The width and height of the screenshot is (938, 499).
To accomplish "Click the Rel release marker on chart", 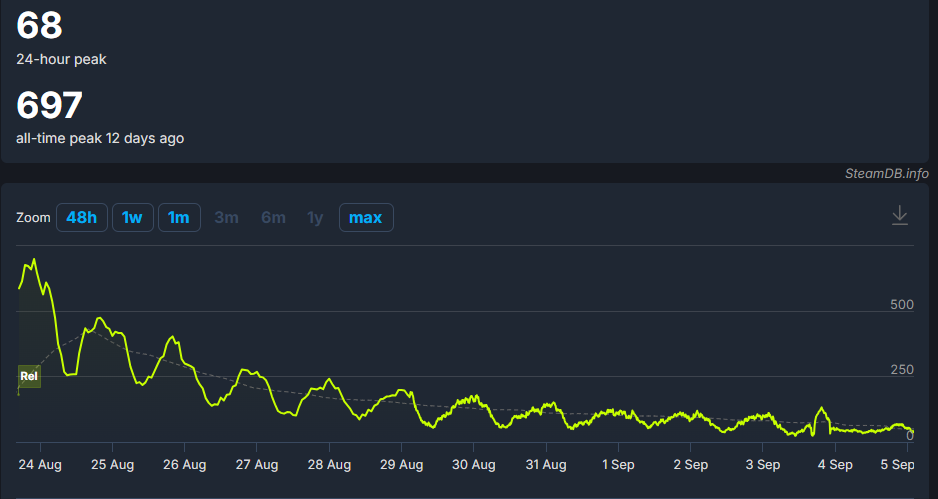I will (x=29, y=376).
